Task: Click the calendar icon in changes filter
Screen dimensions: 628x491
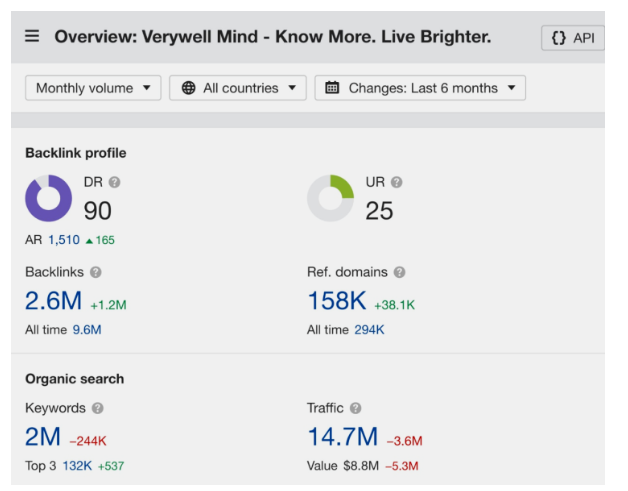Action: click(332, 87)
